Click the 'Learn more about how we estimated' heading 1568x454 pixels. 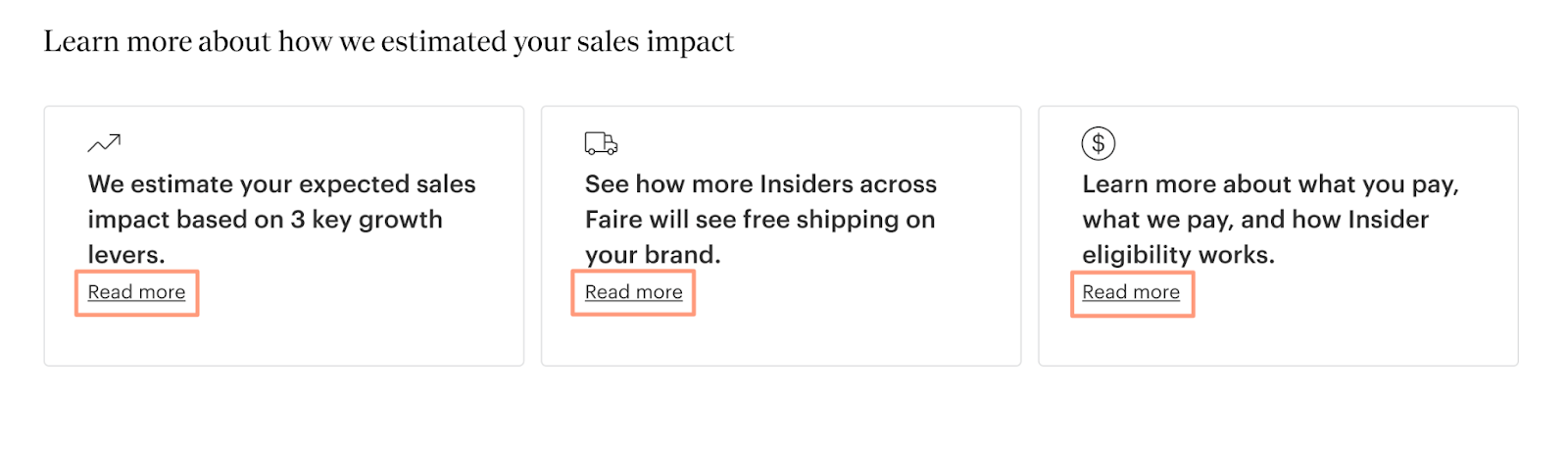pyautogui.click(x=388, y=42)
